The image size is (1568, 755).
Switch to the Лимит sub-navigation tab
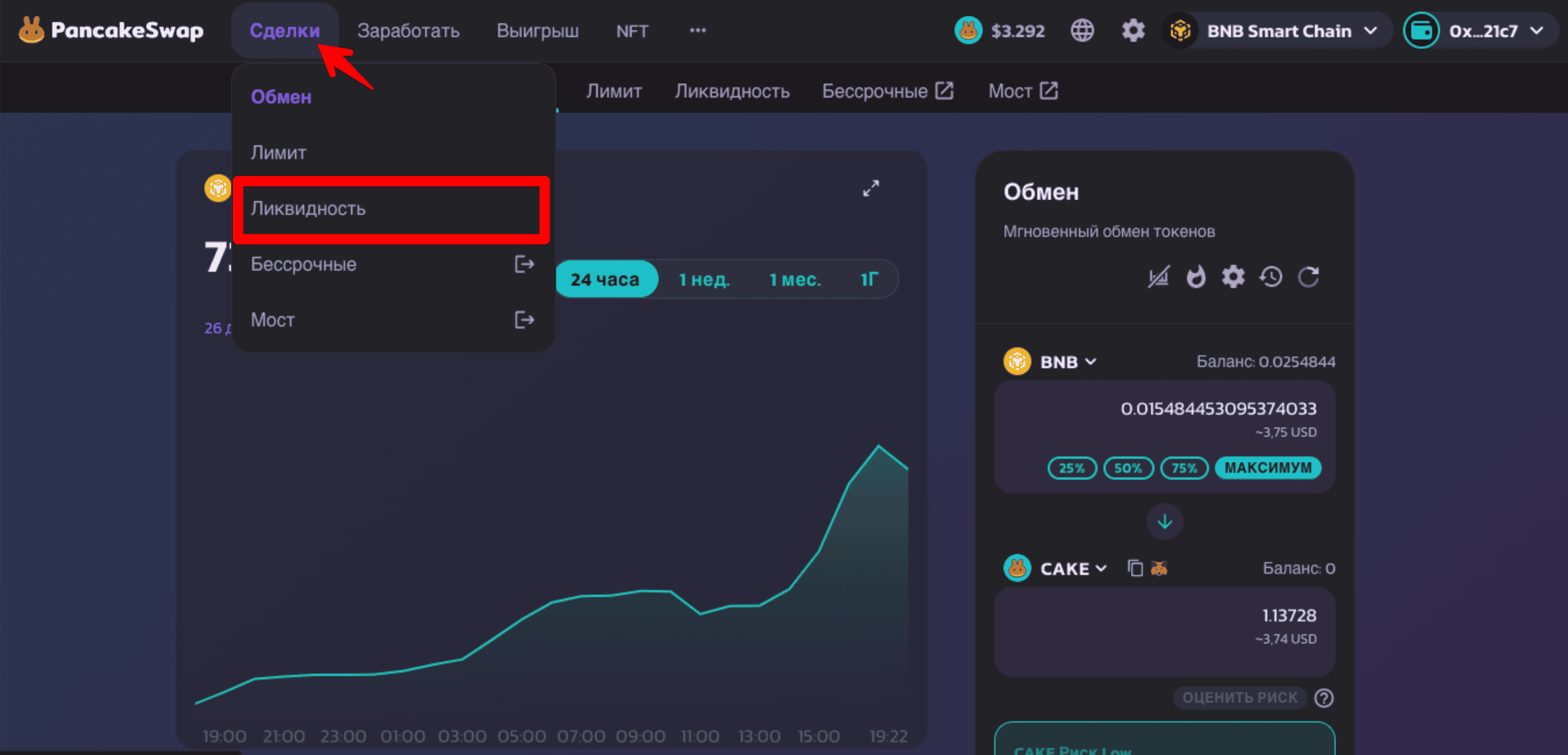tap(614, 91)
